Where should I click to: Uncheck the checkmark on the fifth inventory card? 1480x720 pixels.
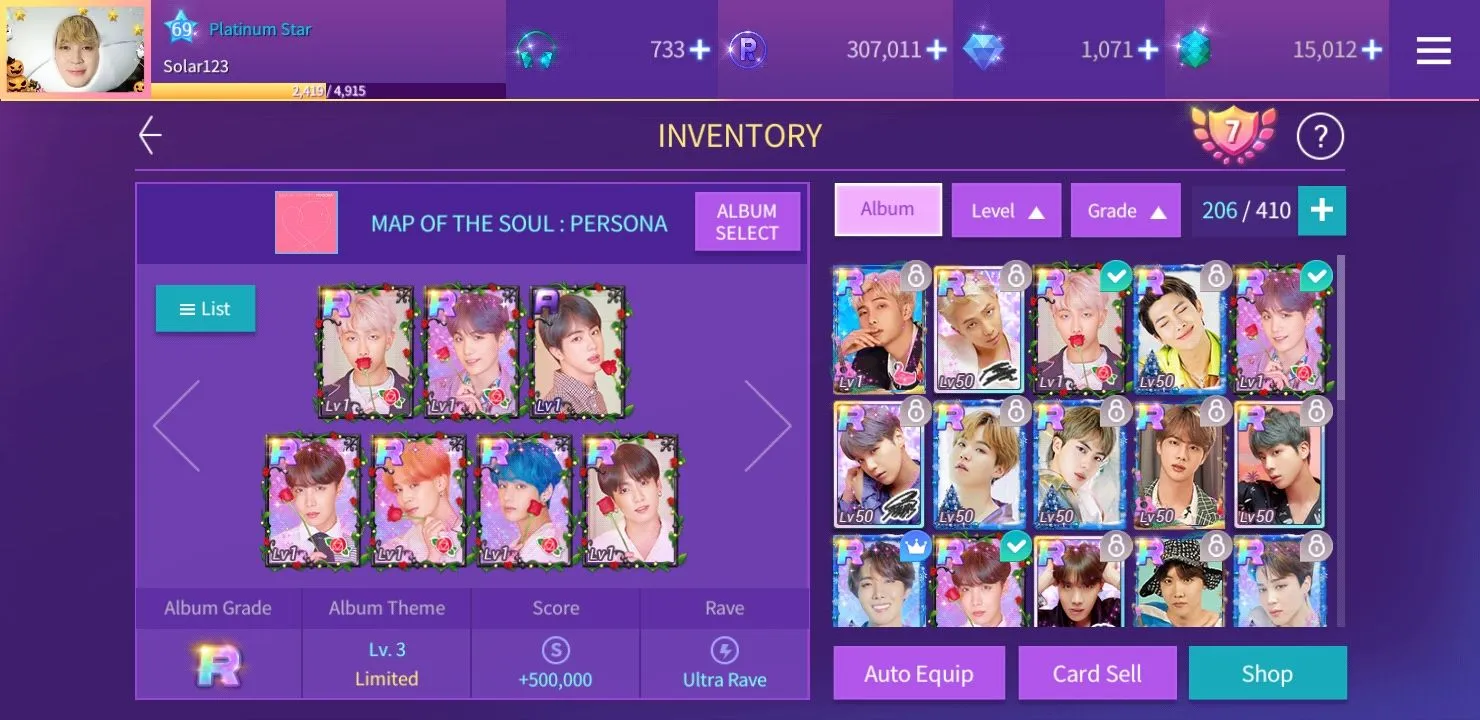(x=1317, y=275)
